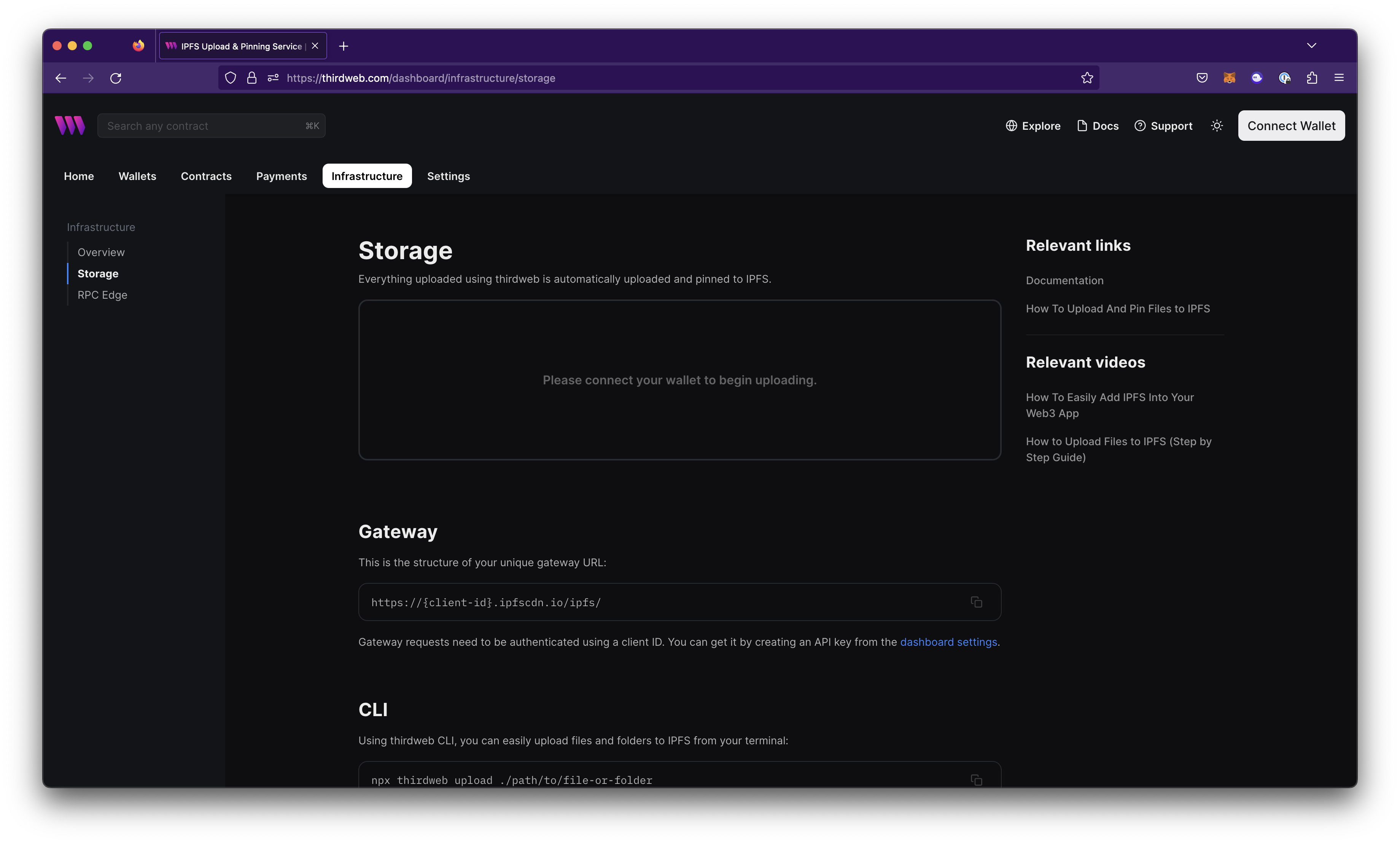Image resolution: width=1400 pixels, height=844 pixels.
Task: Click the new tab plus button
Action: [343, 45]
